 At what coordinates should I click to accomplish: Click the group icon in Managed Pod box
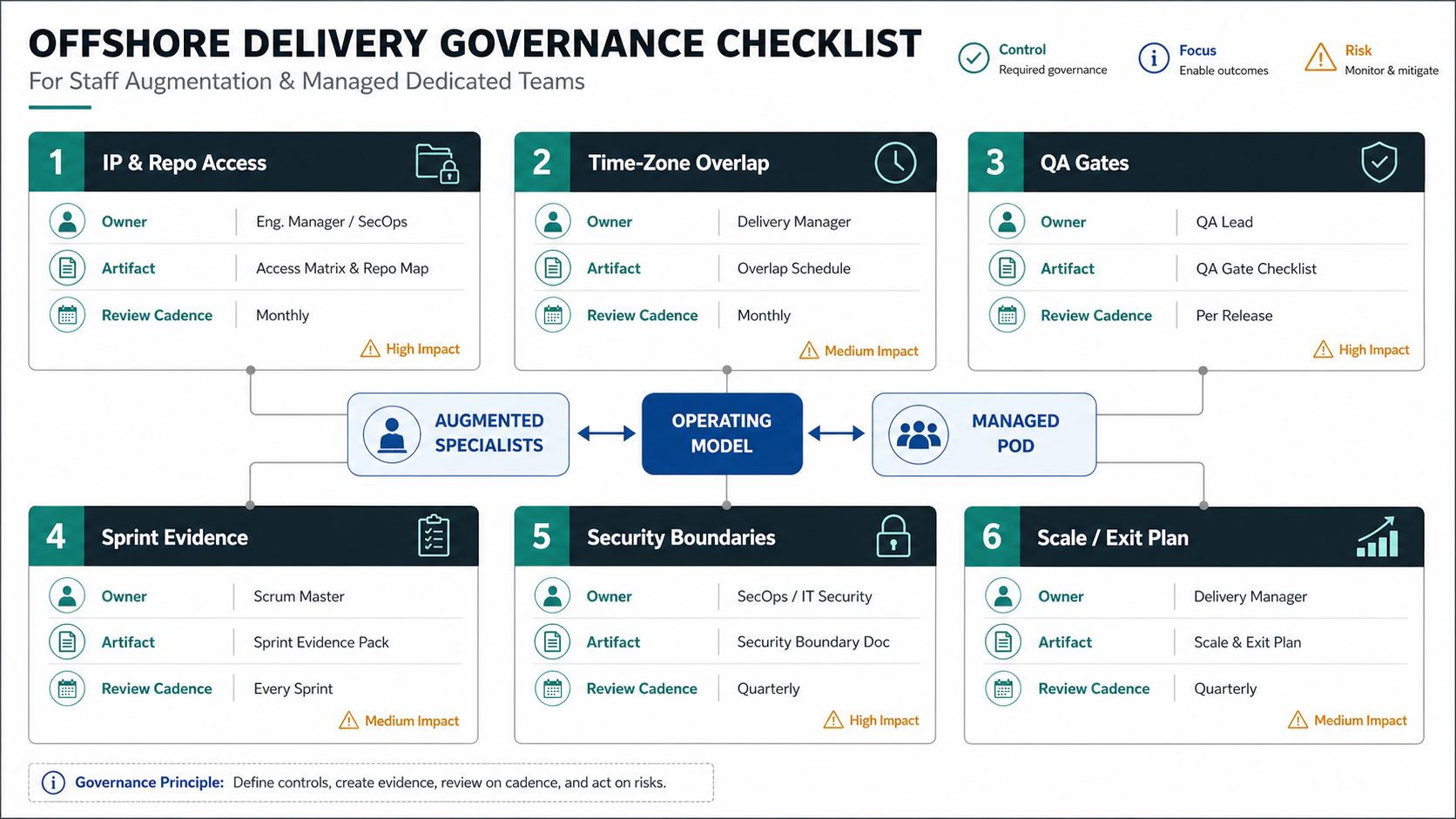(x=919, y=433)
